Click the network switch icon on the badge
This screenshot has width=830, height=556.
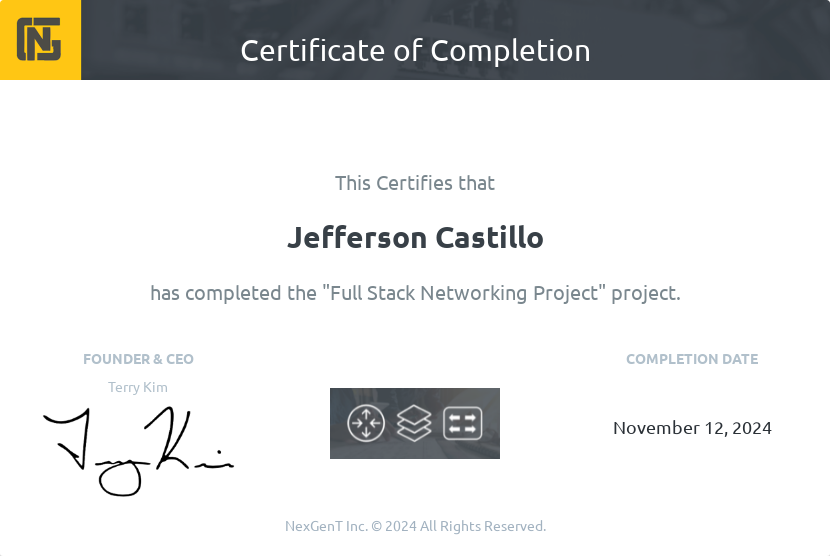point(463,423)
